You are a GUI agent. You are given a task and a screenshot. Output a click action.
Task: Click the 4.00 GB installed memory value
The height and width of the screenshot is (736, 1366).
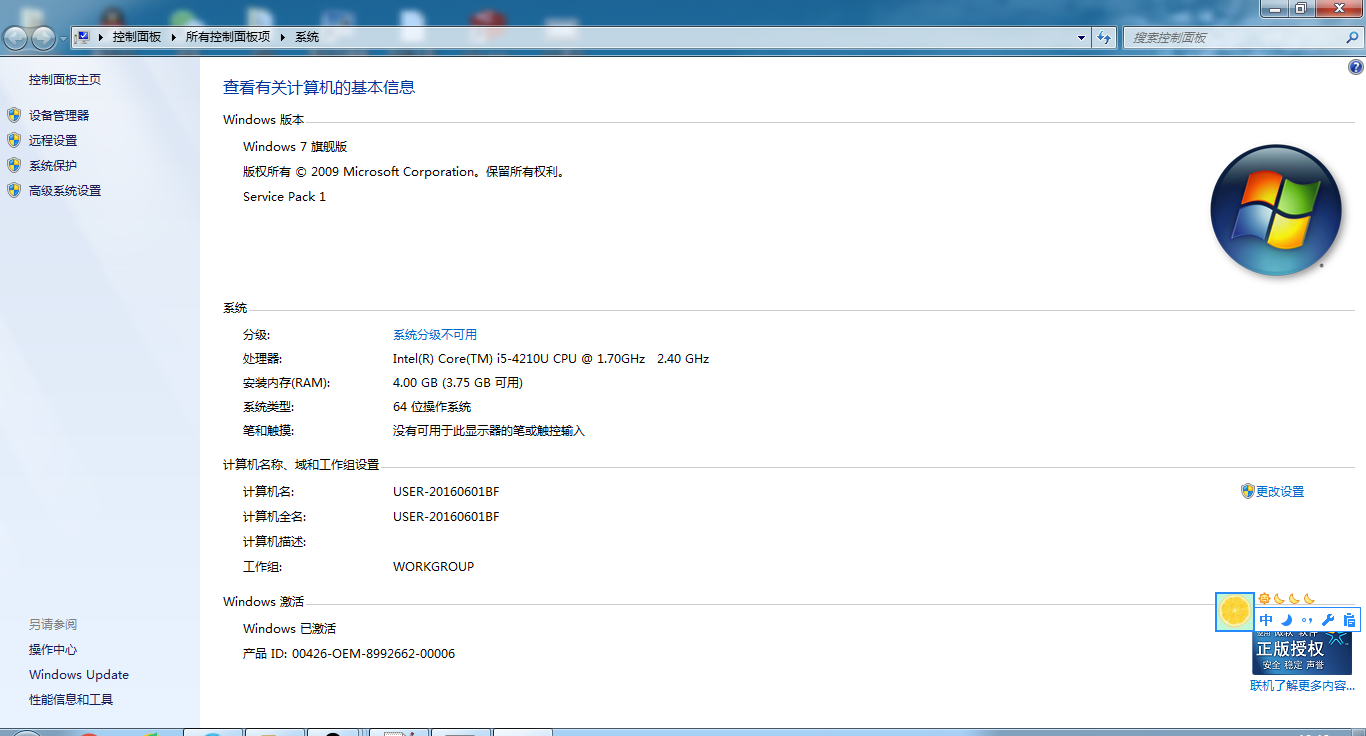click(458, 383)
